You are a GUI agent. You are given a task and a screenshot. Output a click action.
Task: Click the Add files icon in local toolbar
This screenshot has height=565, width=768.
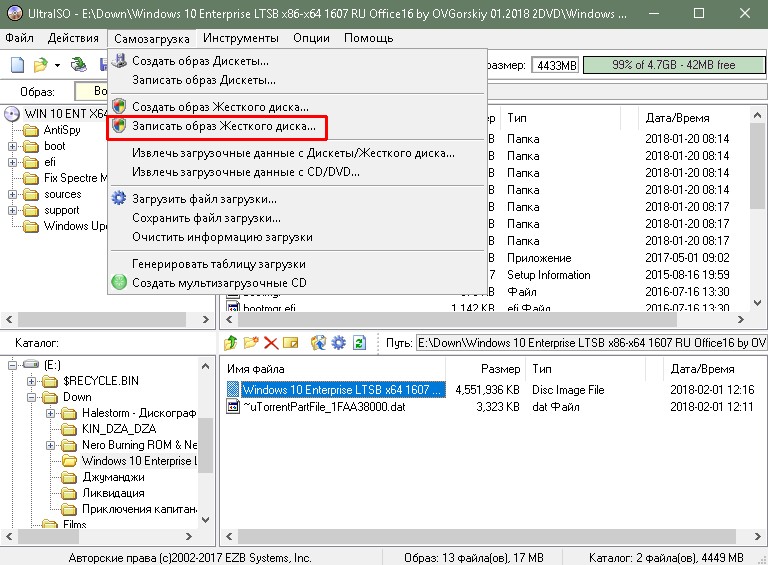point(318,343)
